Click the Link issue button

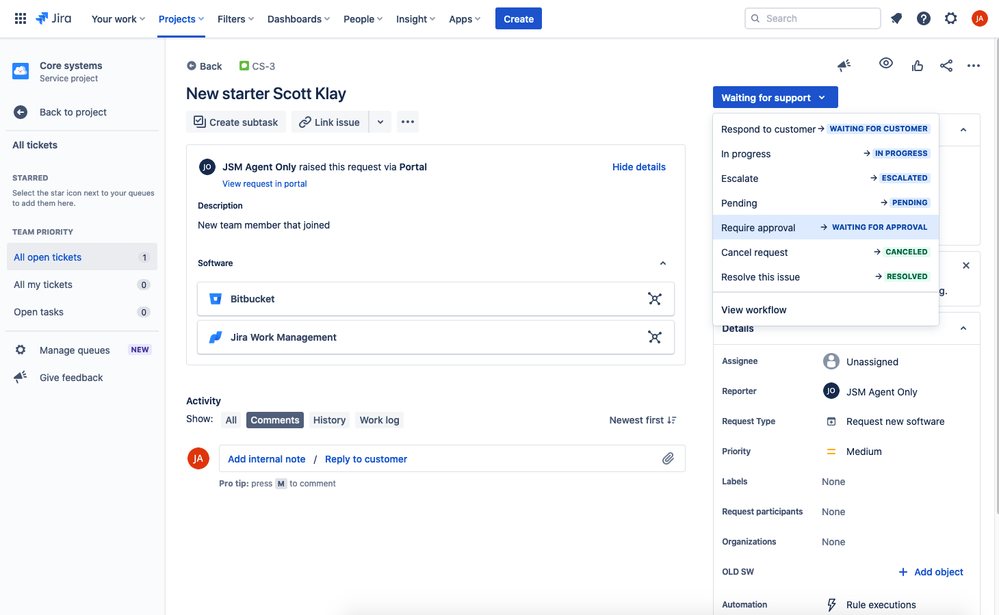click(x=330, y=122)
